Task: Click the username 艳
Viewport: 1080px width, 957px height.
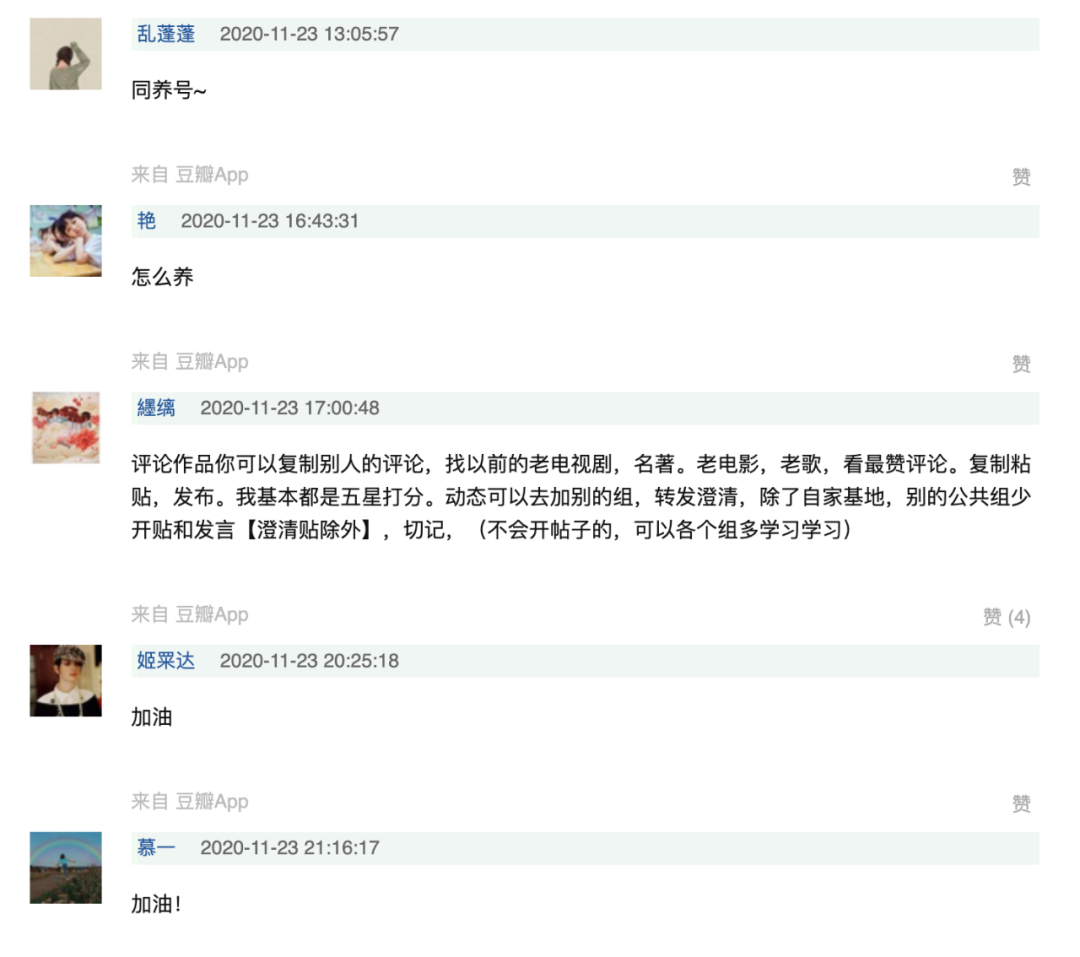Action: [146, 220]
